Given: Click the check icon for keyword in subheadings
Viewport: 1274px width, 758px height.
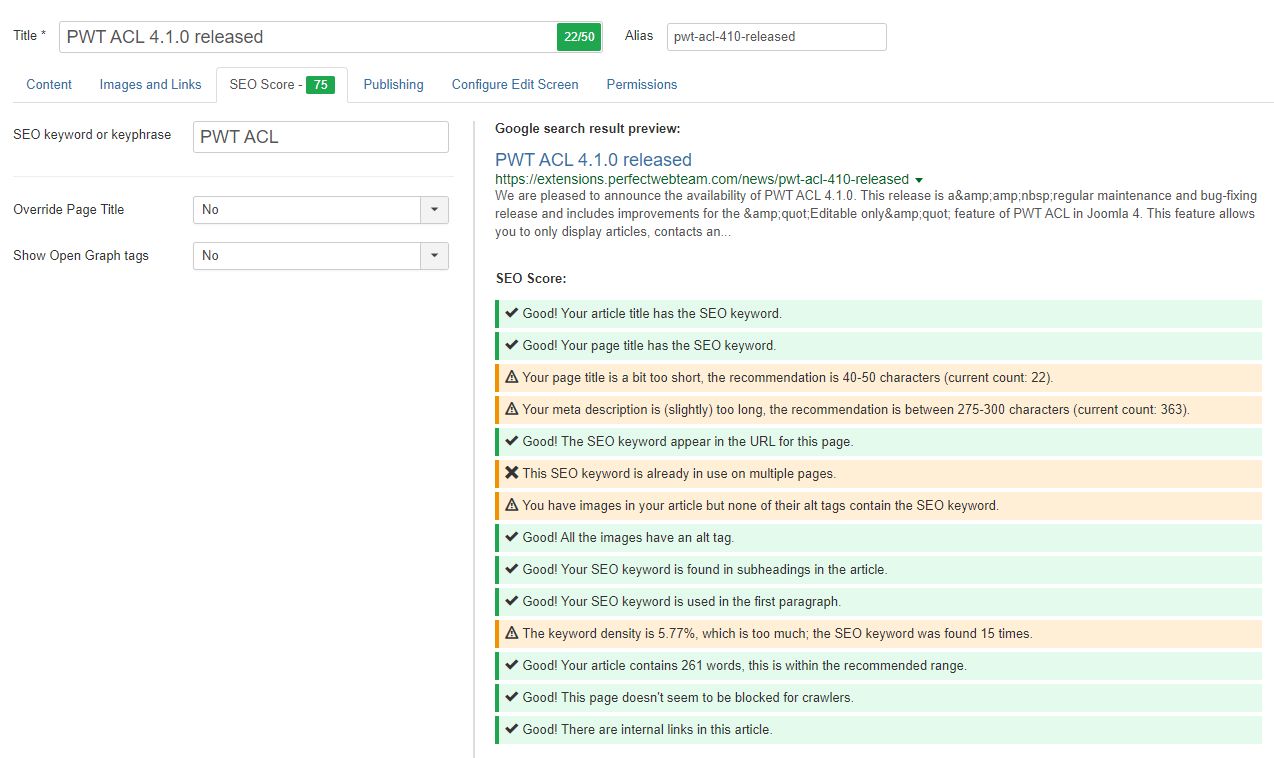Looking at the screenshot, I should (512, 569).
